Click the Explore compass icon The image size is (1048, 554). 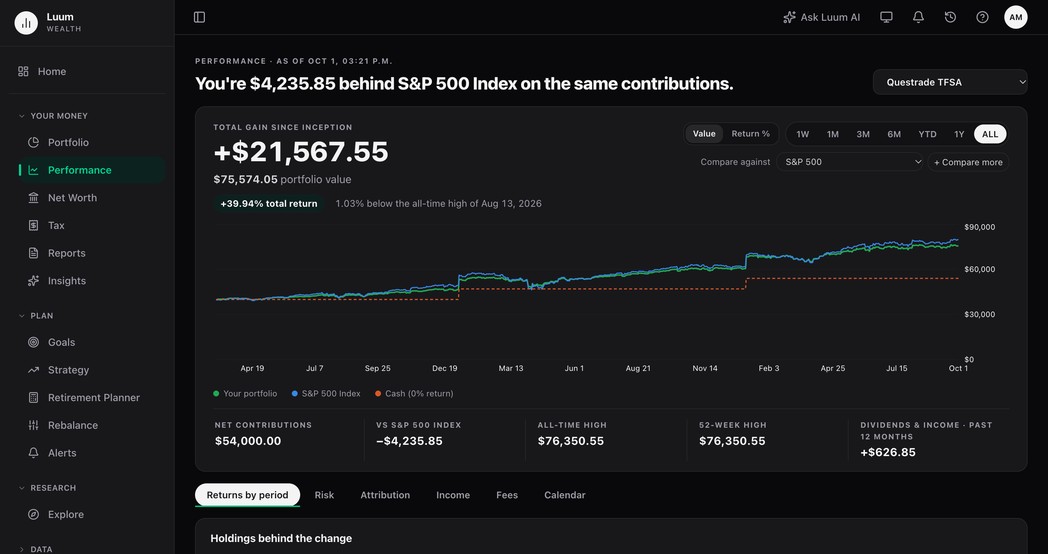click(x=33, y=515)
